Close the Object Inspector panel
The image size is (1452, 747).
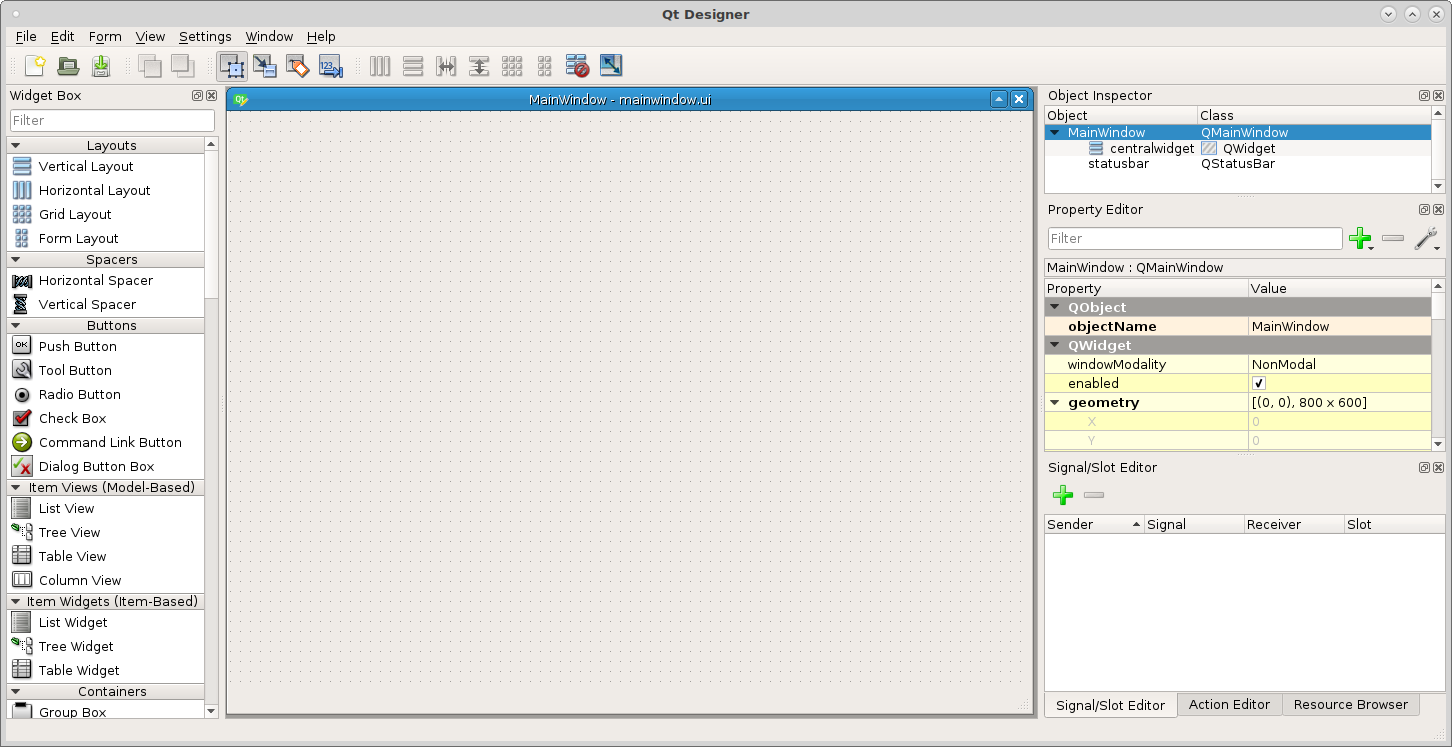[1438, 96]
